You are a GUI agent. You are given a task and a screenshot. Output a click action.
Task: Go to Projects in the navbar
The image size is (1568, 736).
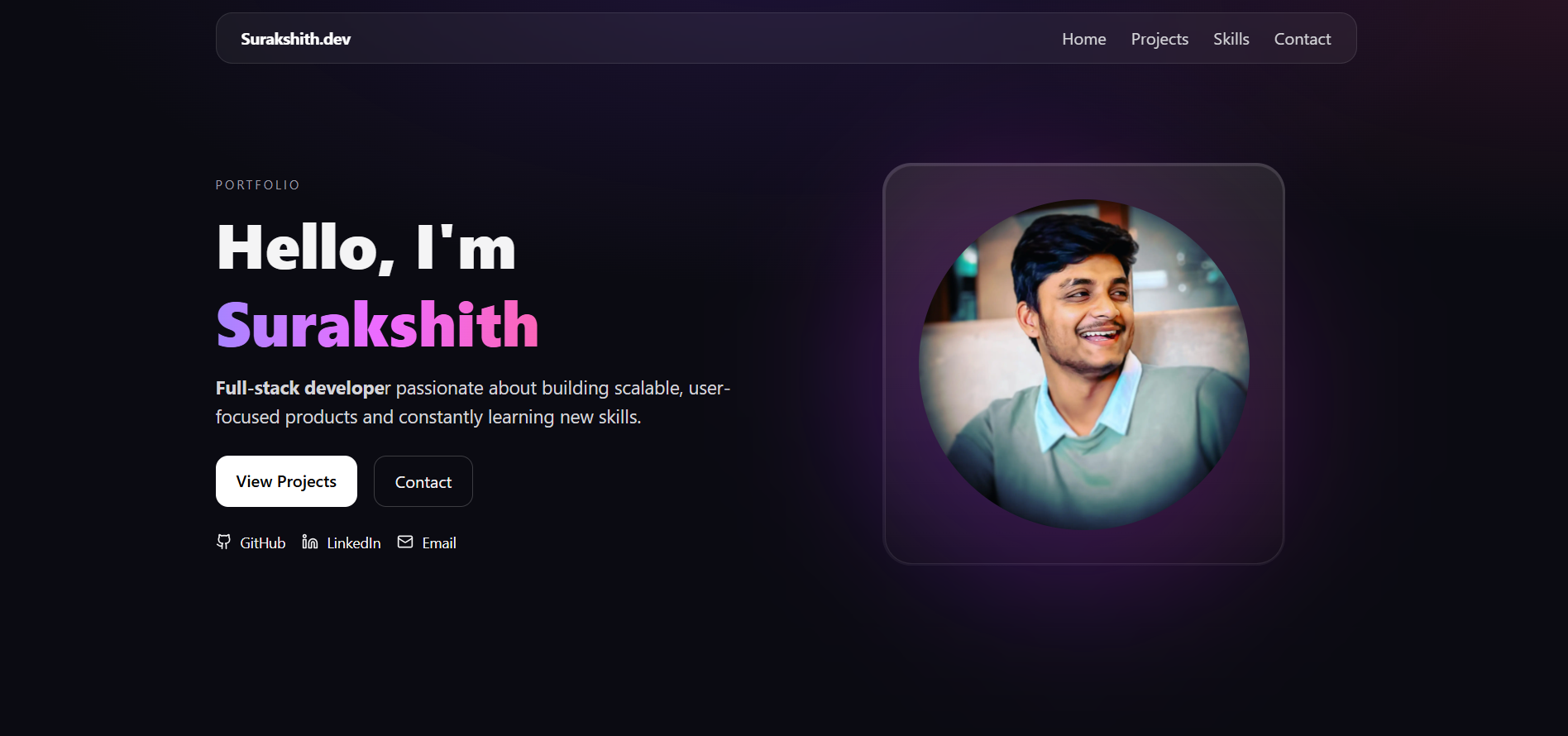[1159, 39]
